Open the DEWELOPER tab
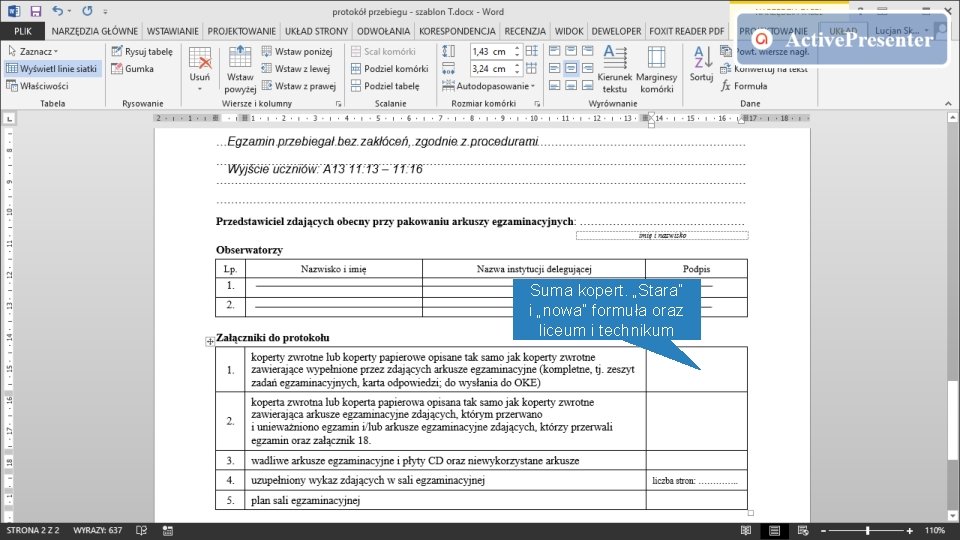 (x=616, y=31)
